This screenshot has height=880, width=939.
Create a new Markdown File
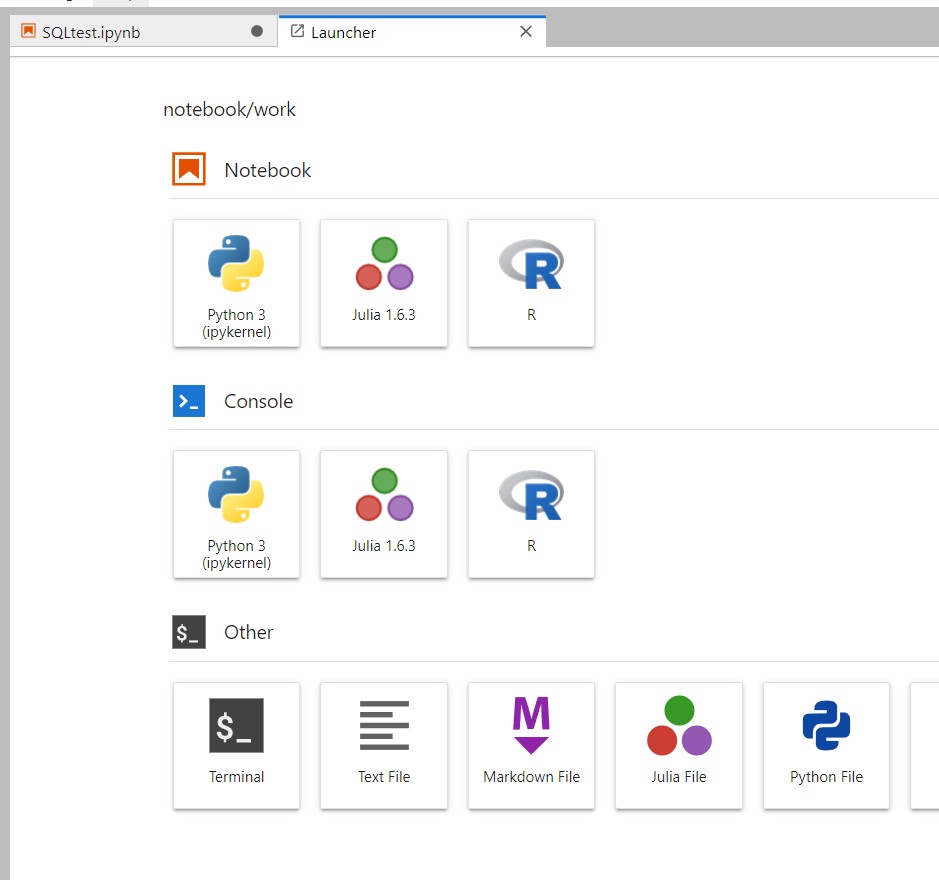tap(531, 745)
